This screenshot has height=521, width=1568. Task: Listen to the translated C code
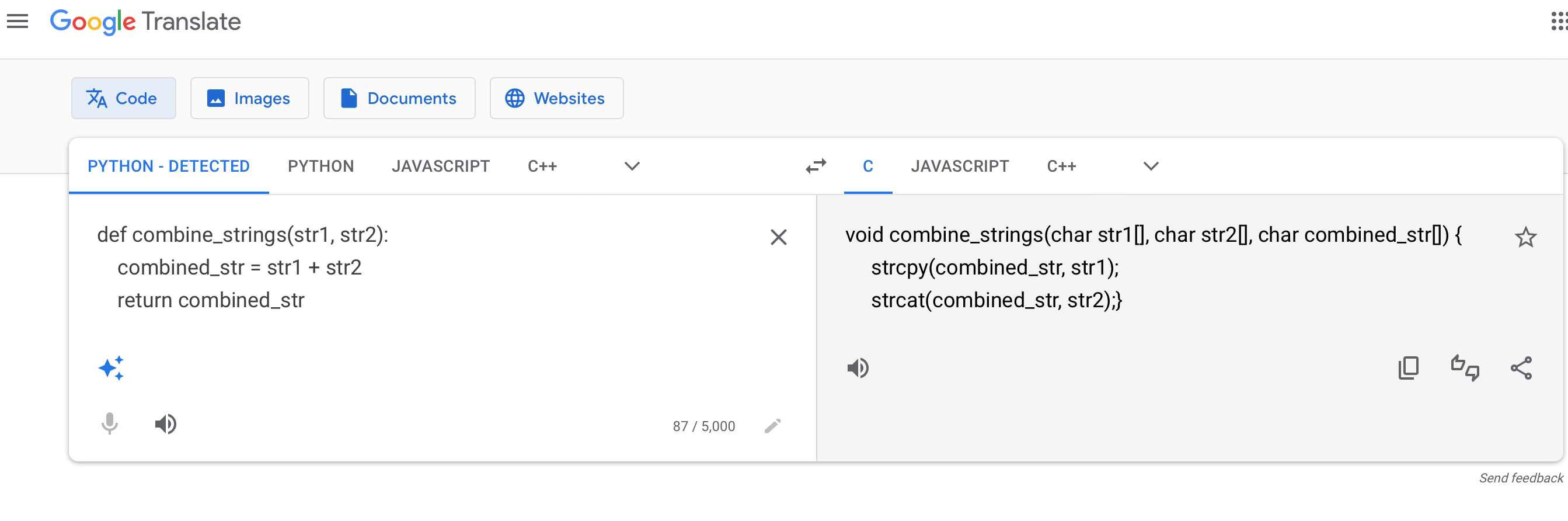tap(858, 368)
